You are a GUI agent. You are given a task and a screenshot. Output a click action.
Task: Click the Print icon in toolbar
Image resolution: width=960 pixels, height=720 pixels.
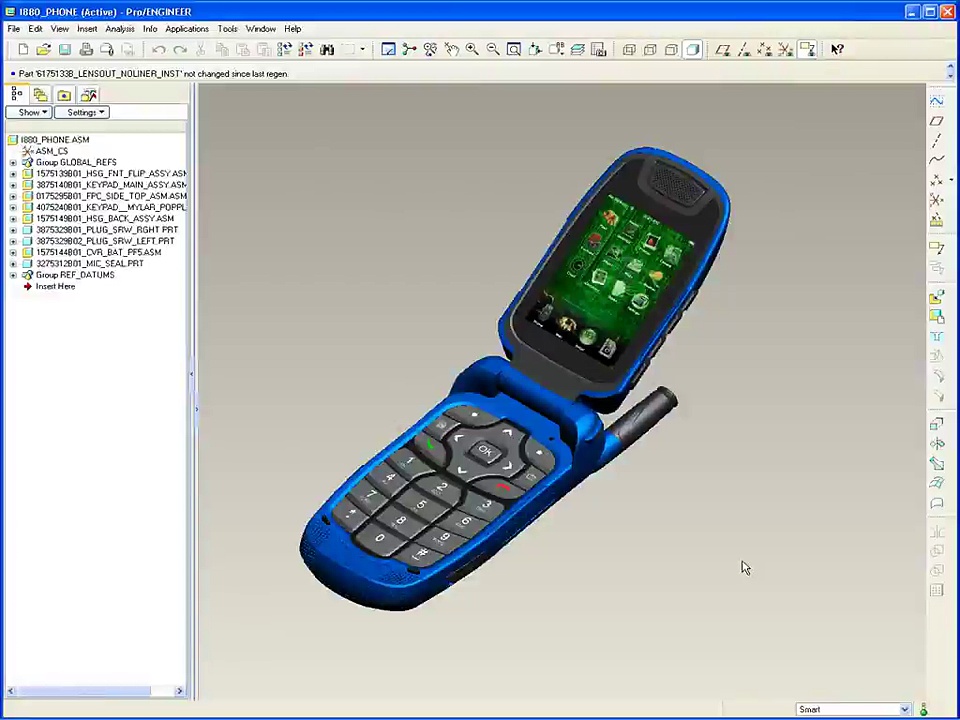click(86, 49)
